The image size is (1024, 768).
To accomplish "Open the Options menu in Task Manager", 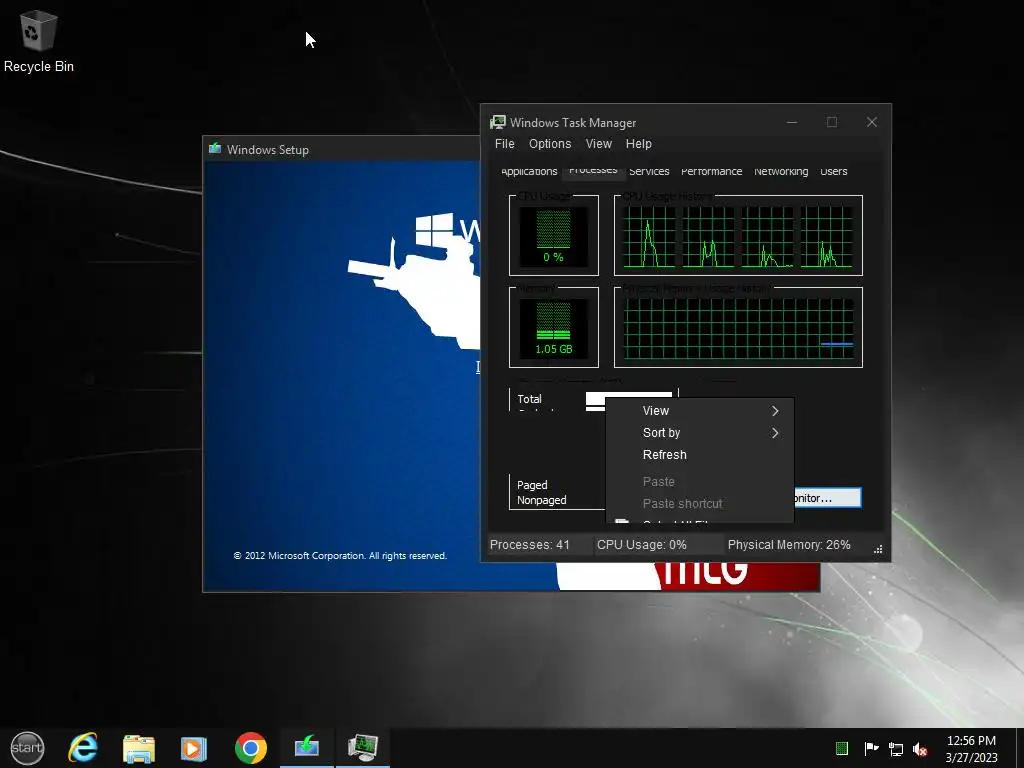I will 550,144.
